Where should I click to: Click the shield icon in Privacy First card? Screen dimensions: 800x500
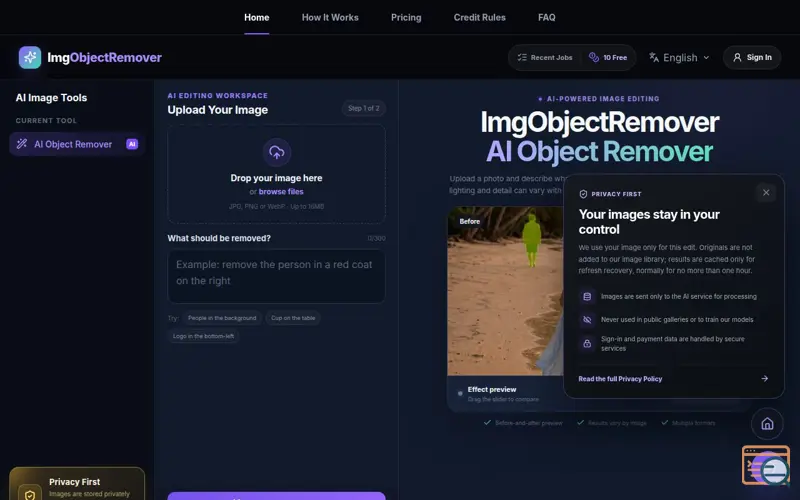tap(30, 493)
